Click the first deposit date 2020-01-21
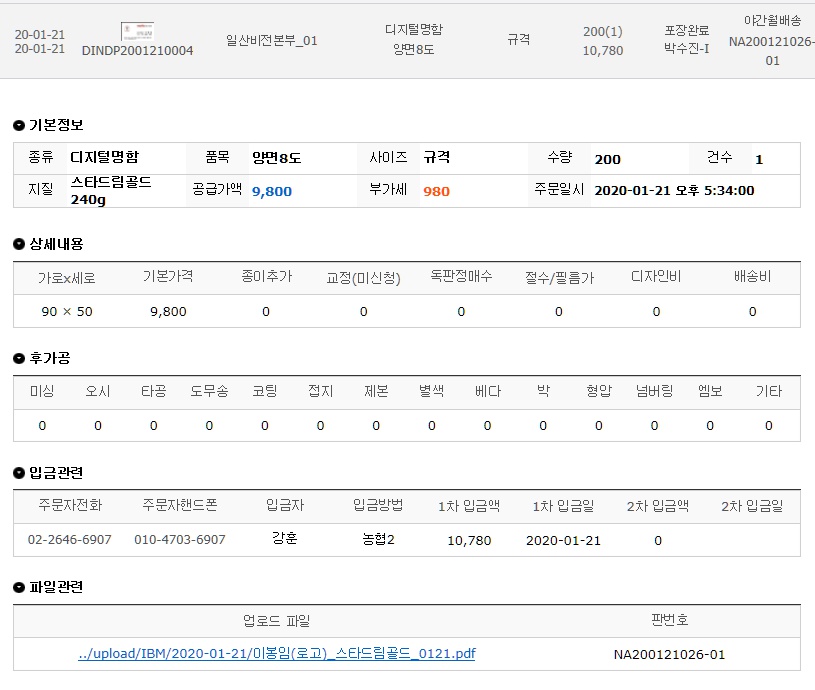Viewport: 815px width, 690px height. click(563, 540)
